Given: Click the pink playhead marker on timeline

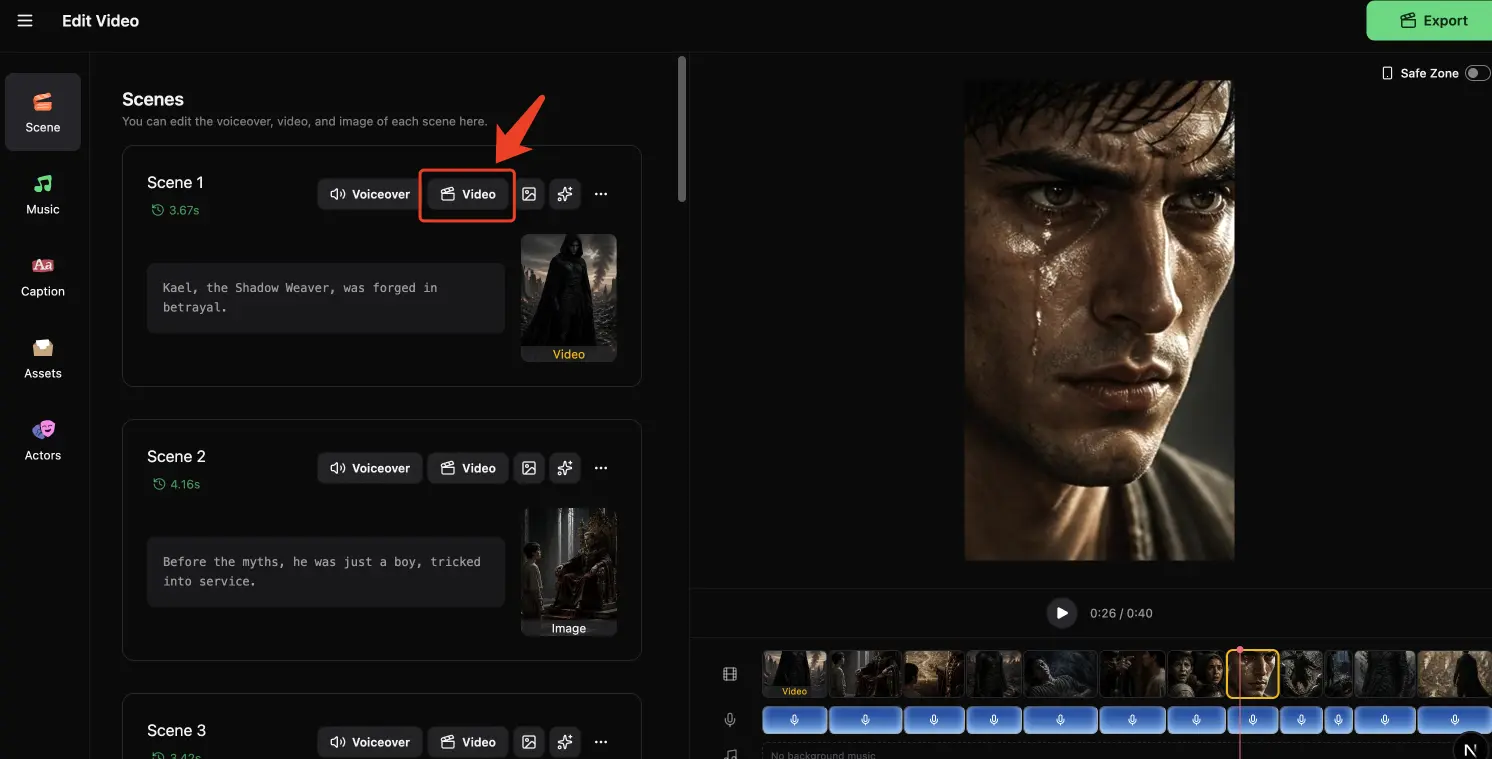Looking at the screenshot, I should (x=1240, y=650).
